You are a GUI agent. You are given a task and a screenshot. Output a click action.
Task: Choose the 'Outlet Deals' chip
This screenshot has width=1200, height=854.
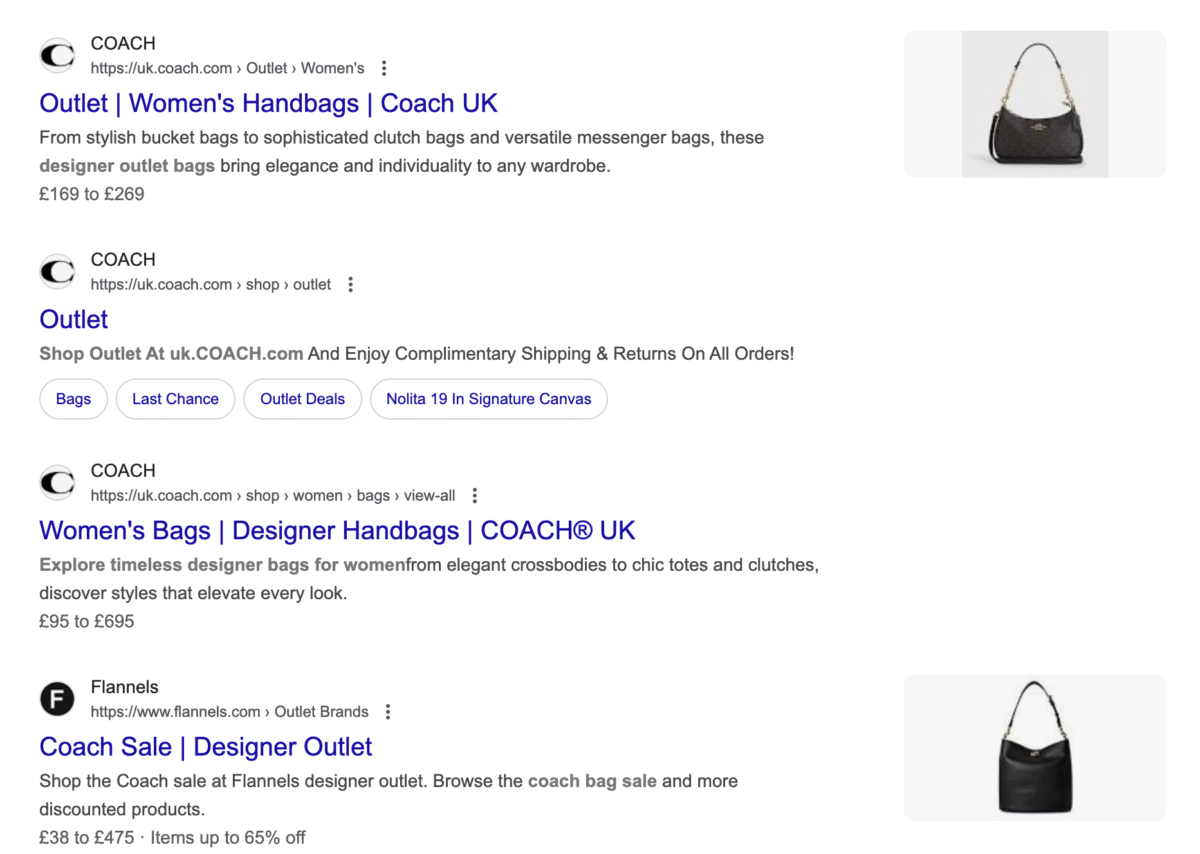point(302,399)
